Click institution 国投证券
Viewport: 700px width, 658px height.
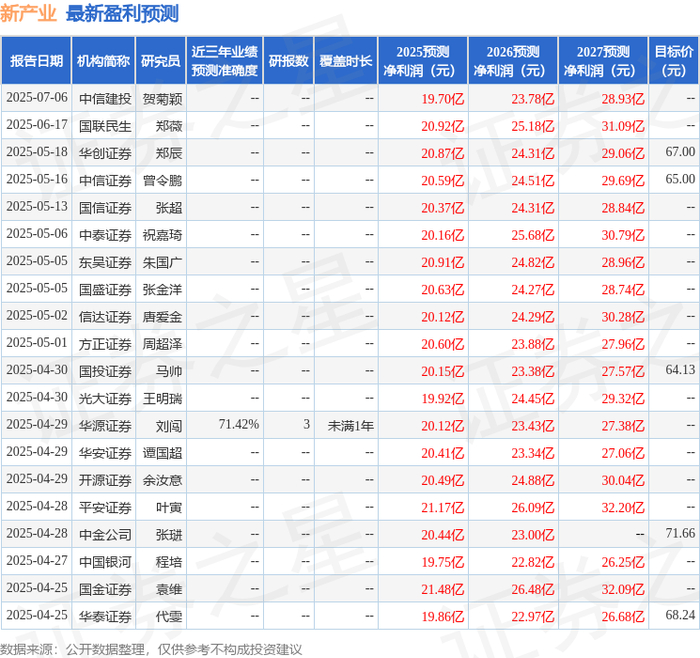point(105,371)
